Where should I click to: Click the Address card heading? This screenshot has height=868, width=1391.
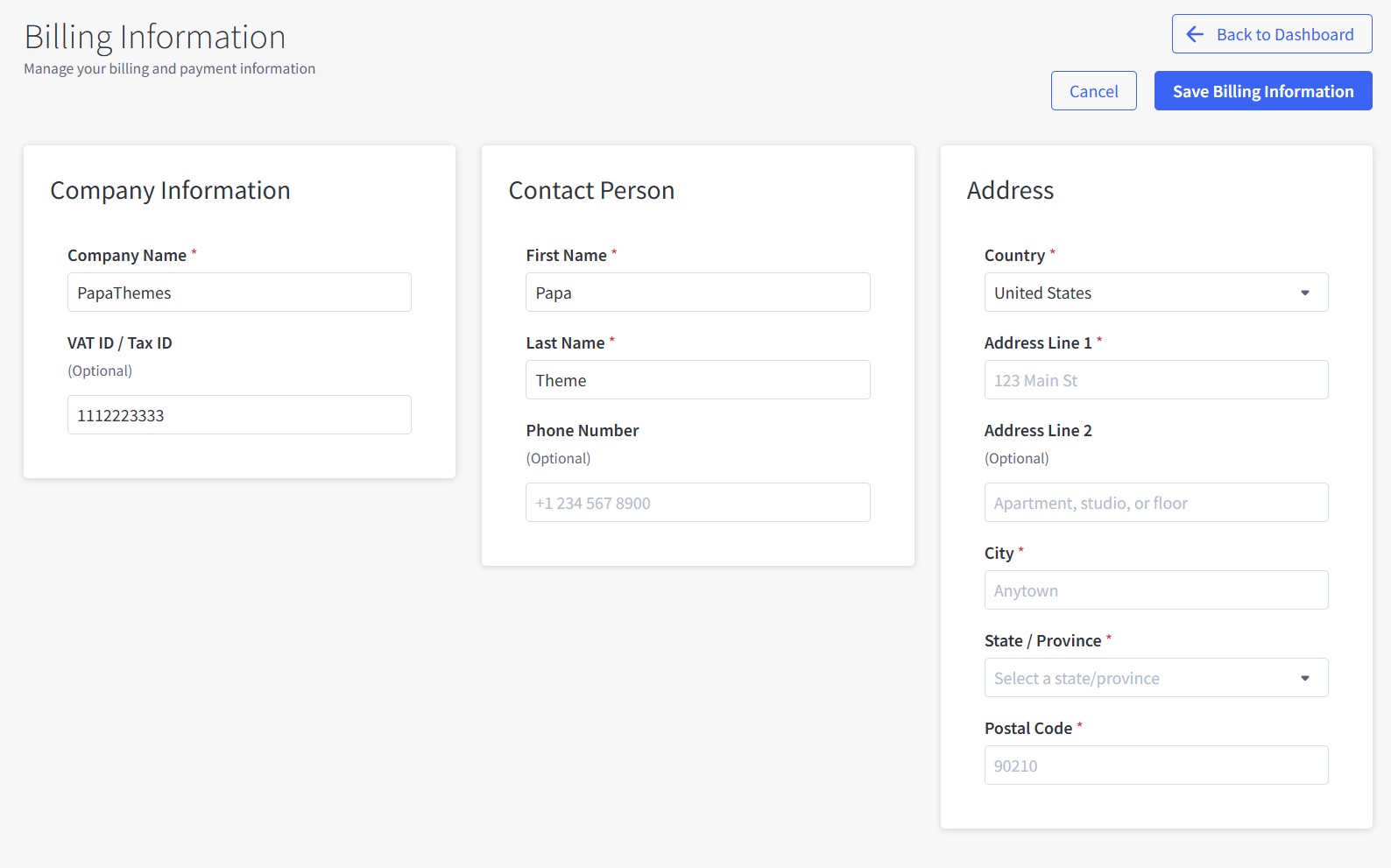[x=1010, y=191]
